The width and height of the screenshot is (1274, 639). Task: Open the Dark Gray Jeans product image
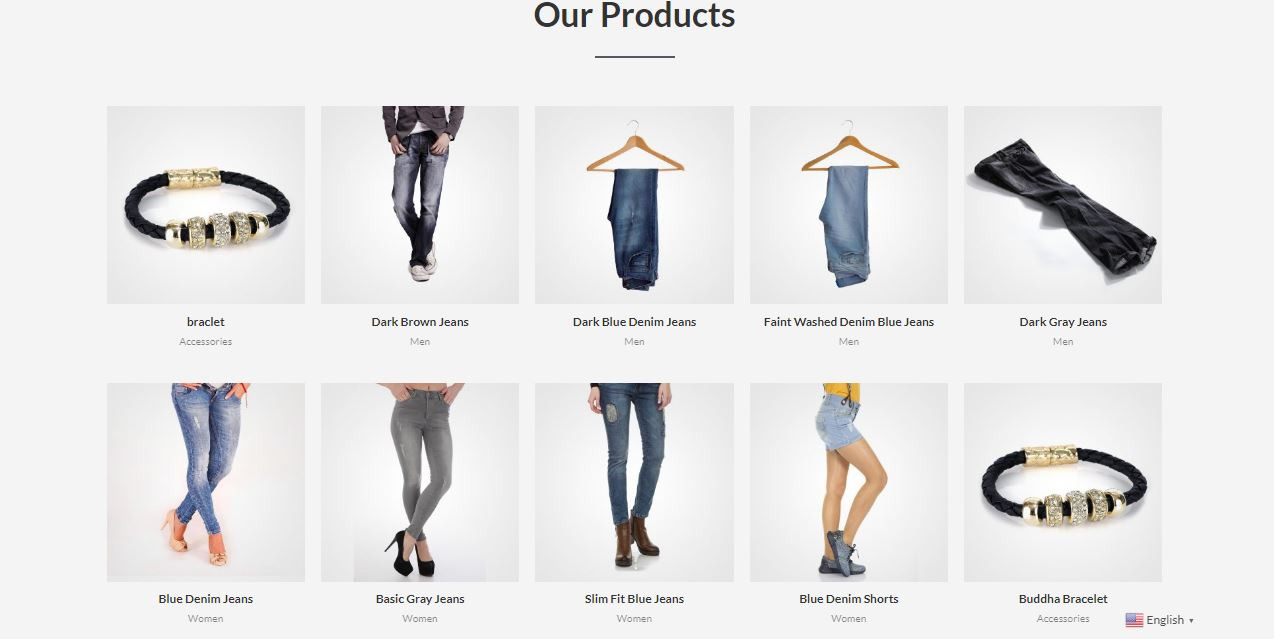[1063, 205]
